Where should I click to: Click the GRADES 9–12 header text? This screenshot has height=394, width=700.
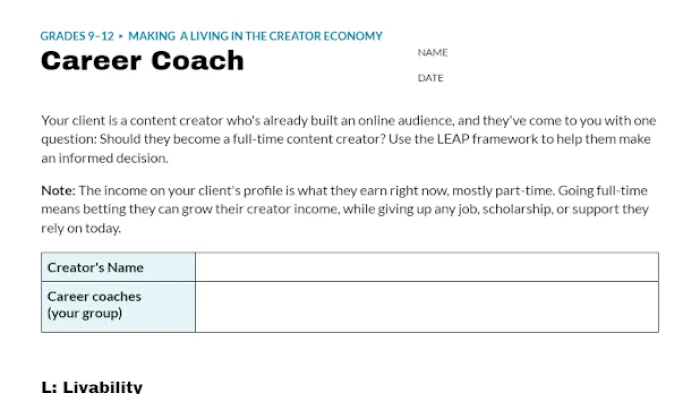pos(77,36)
